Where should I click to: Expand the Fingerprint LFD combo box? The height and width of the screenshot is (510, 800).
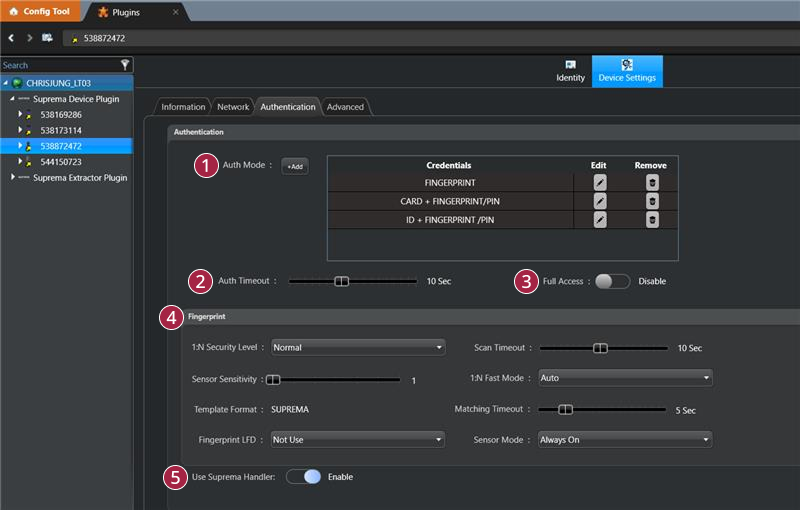click(x=357, y=440)
